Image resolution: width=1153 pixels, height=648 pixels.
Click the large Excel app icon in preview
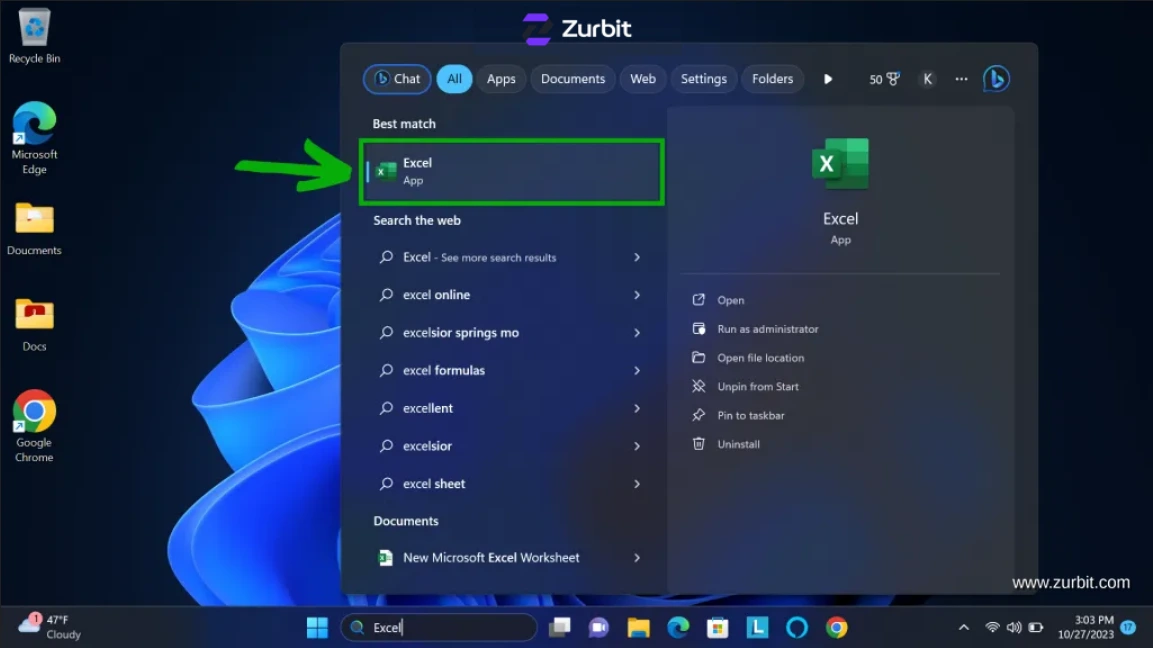[840, 163]
